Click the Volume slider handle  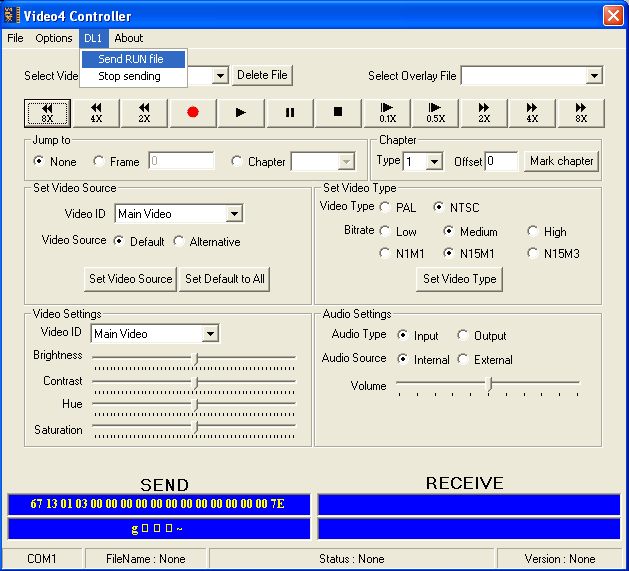(x=489, y=384)
